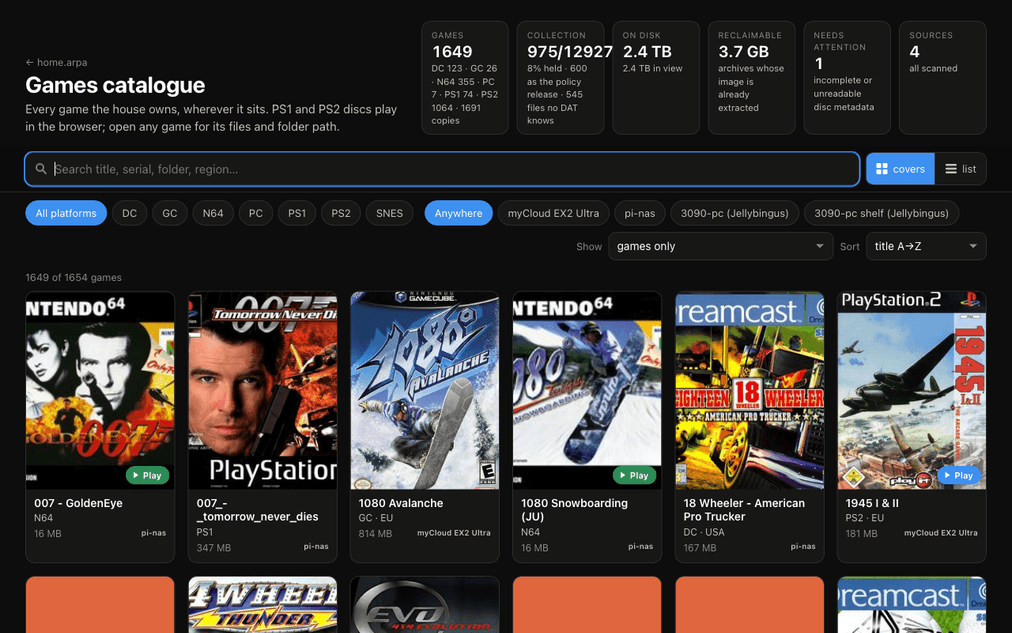The height and width of the screenshot is (633, 1012).
Task: Filter by PS1 platform
Action: (x=297, y=213)
